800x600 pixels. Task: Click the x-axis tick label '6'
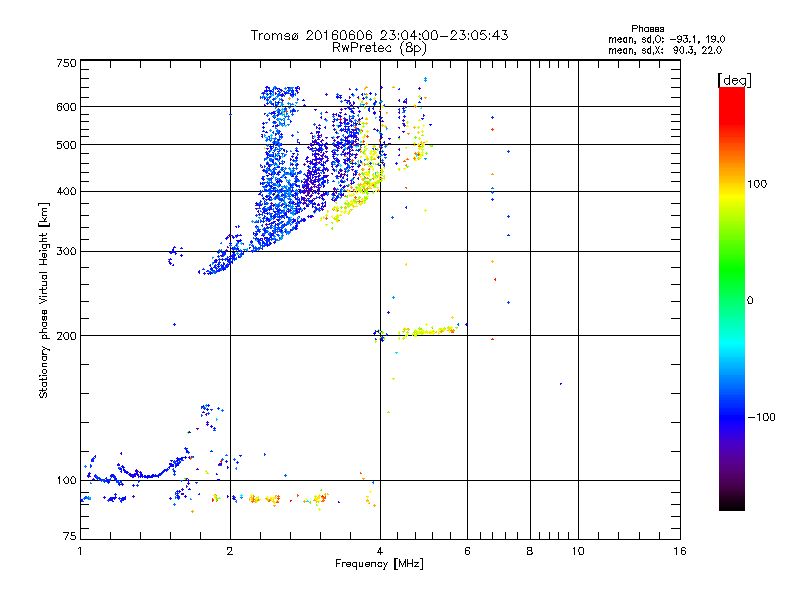click(x=467, y=551)
